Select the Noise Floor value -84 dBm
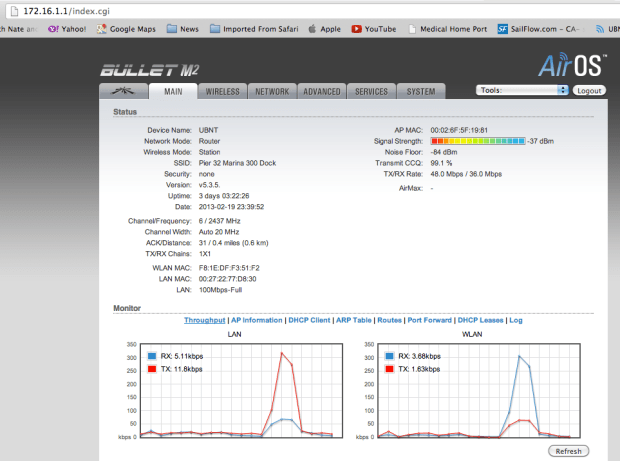 point(444,152)
